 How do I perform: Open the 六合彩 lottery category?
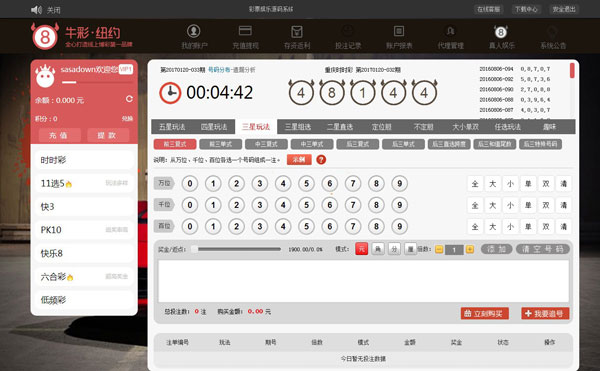(x=84, y=277)
